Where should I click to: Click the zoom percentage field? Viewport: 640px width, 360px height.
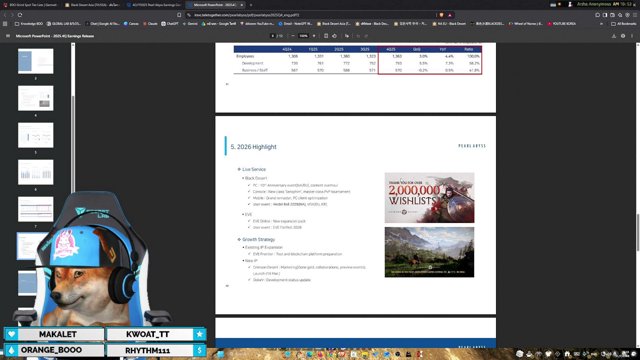[x=303, y=36]
